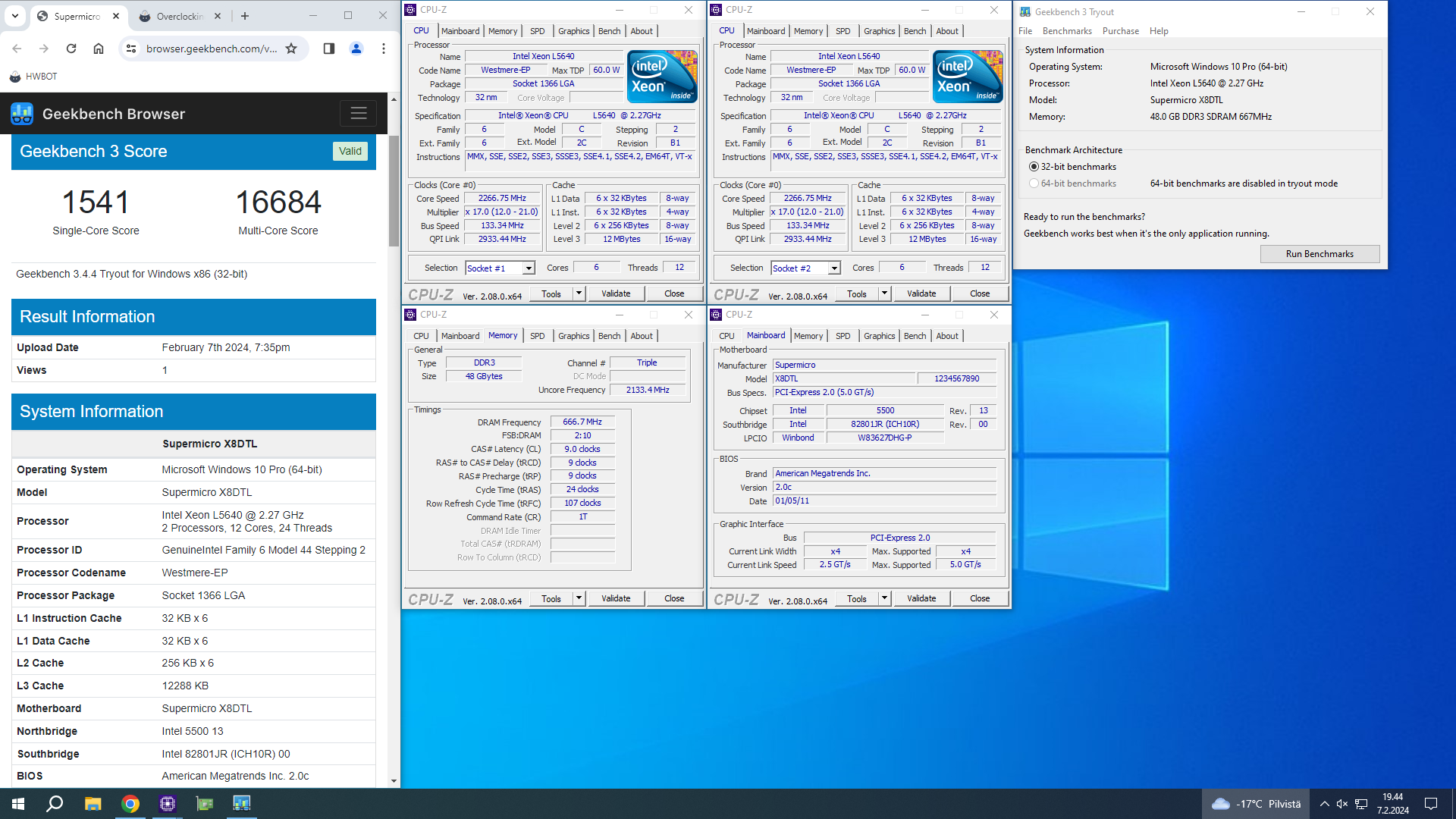Screen dimensions: 1456x819
Task: Open a new browser tab
Action: coord(244,16)
